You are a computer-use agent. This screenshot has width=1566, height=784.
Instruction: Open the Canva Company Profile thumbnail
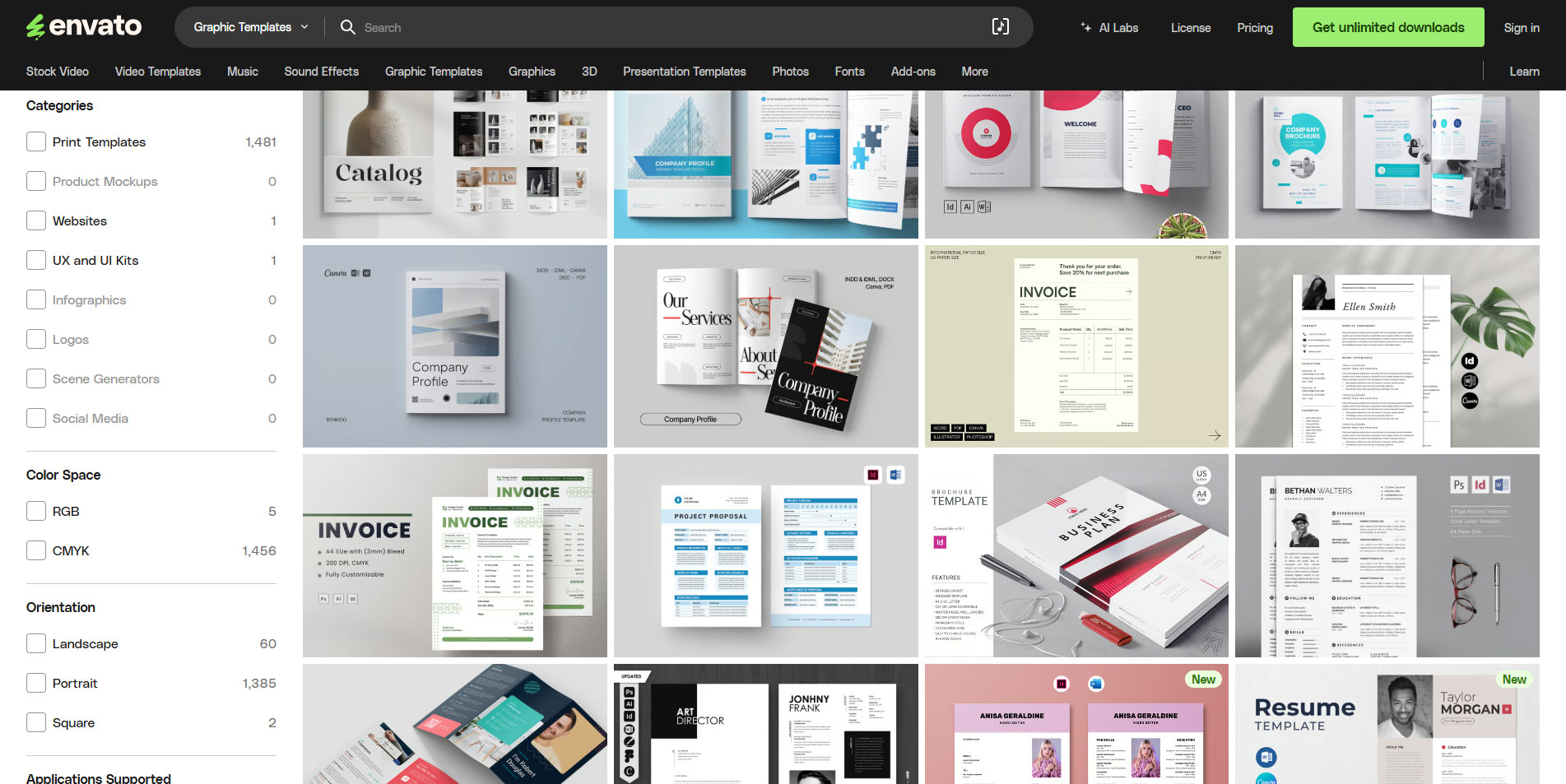click(455, 346)
